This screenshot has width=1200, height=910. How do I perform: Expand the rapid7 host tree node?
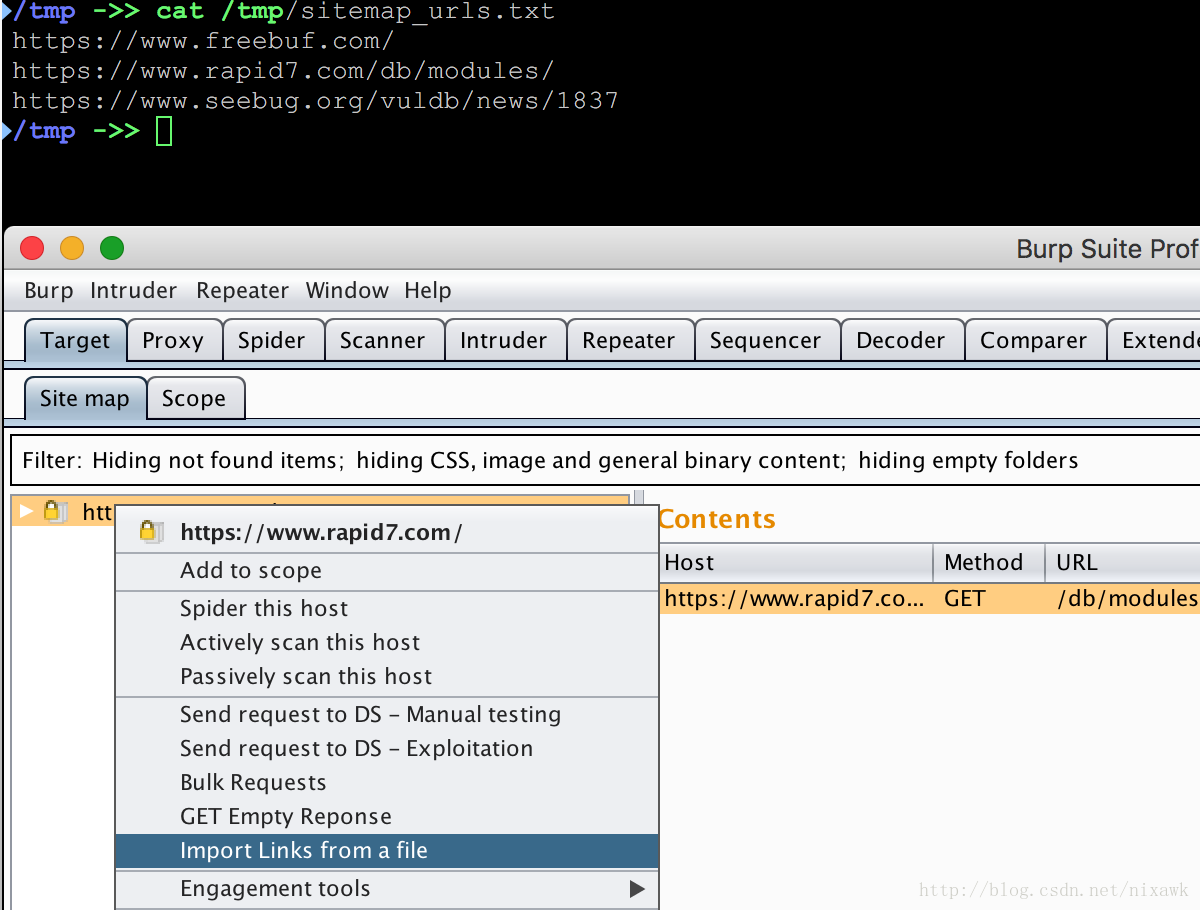point(27,512)
